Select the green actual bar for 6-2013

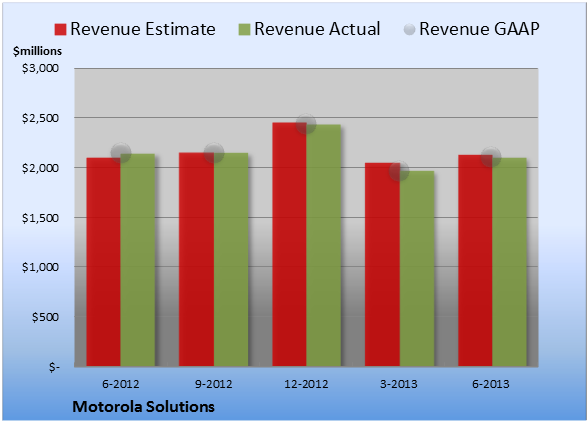pos(509,262)
